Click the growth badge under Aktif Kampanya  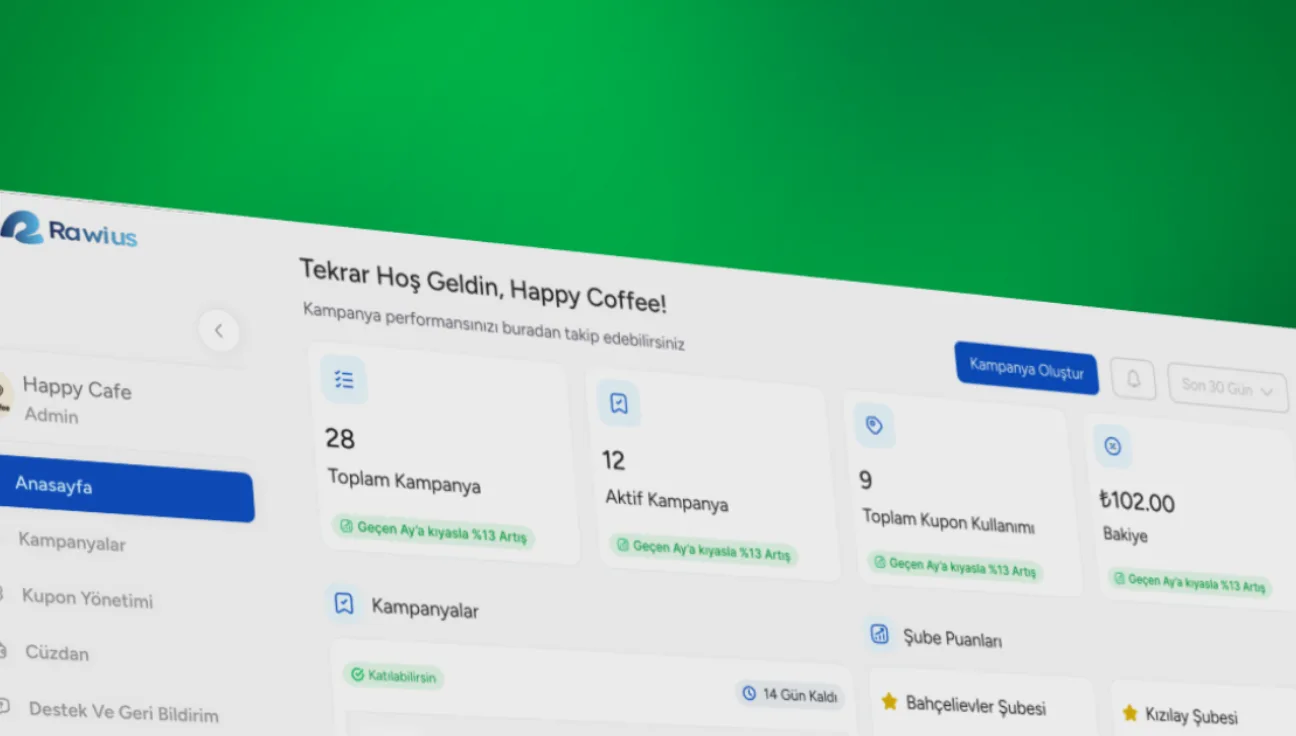(x=703, y=549)
